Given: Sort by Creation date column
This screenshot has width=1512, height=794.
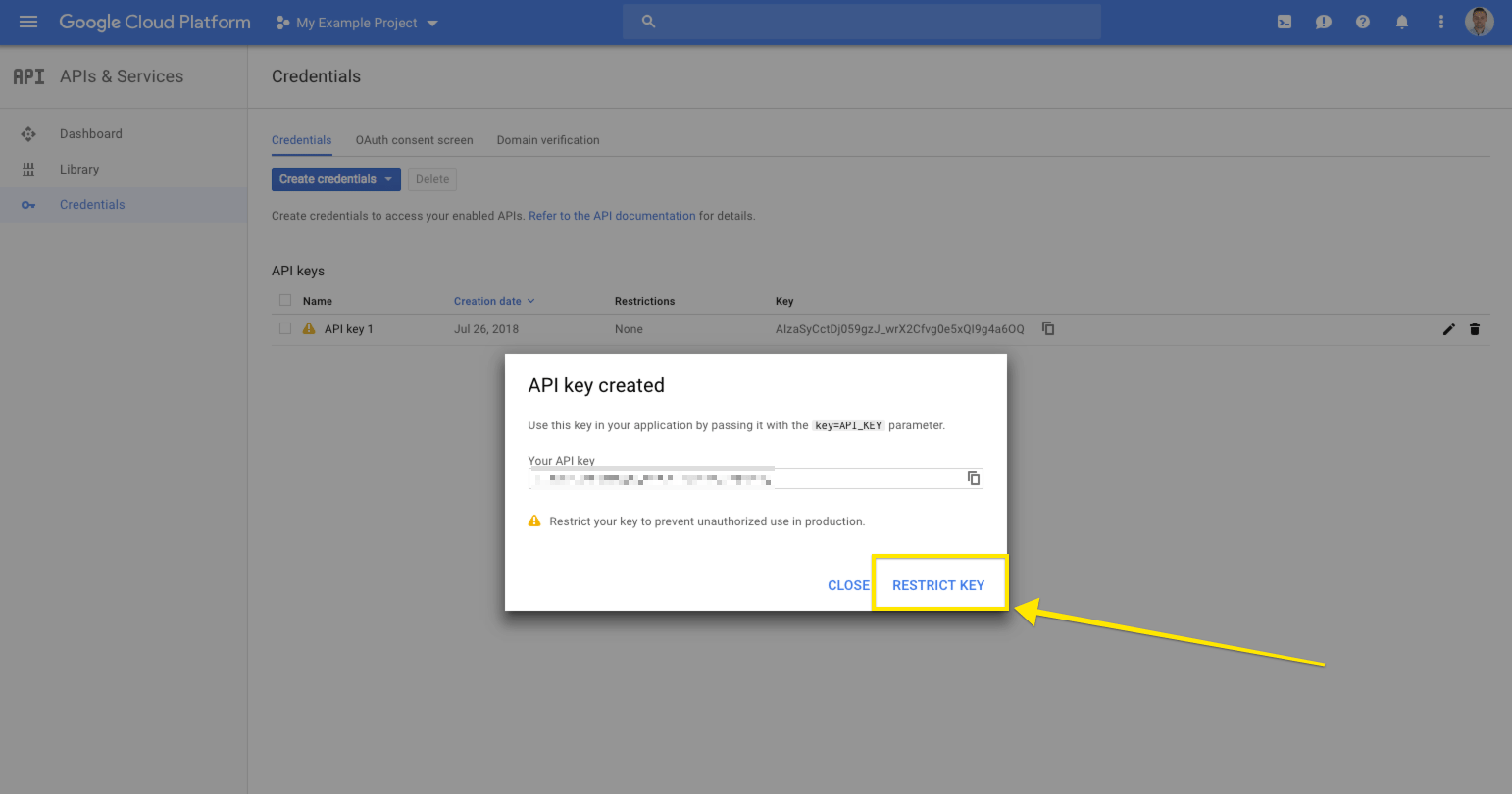Looking at the screenshot, I should click(x=494, y=301).
